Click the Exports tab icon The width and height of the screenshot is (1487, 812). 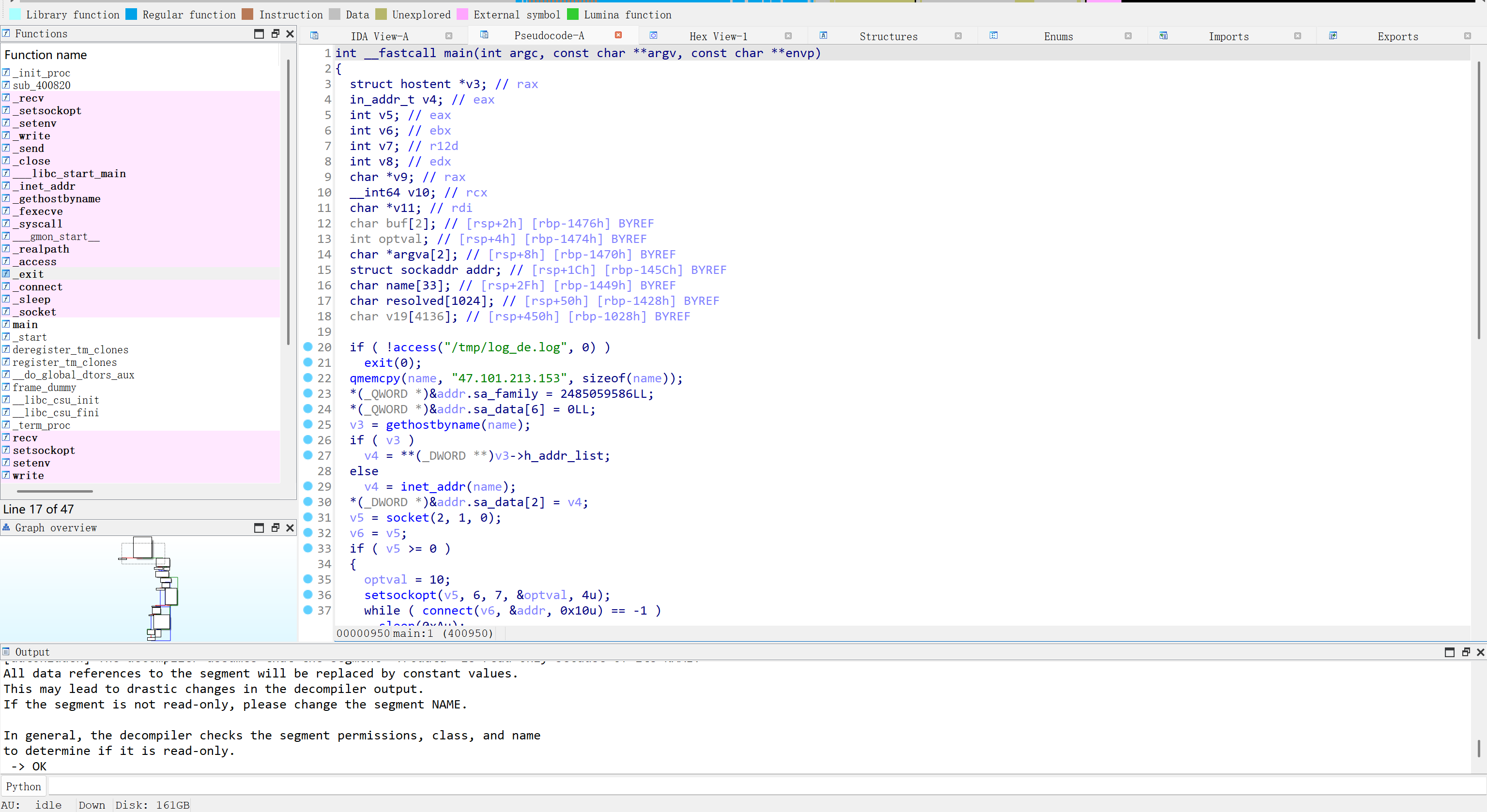tap(1333, 36)
